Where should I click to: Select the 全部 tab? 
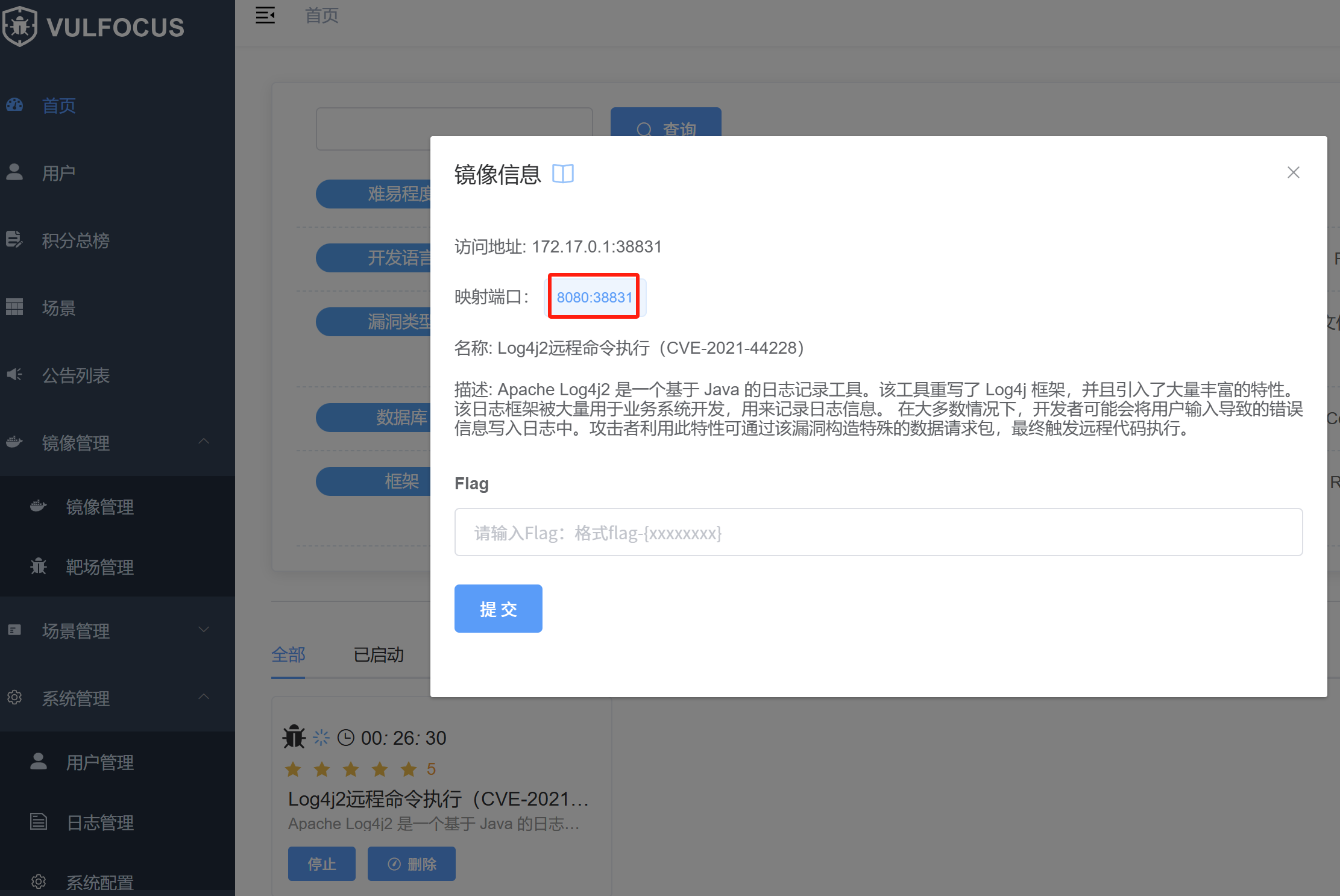288,654
